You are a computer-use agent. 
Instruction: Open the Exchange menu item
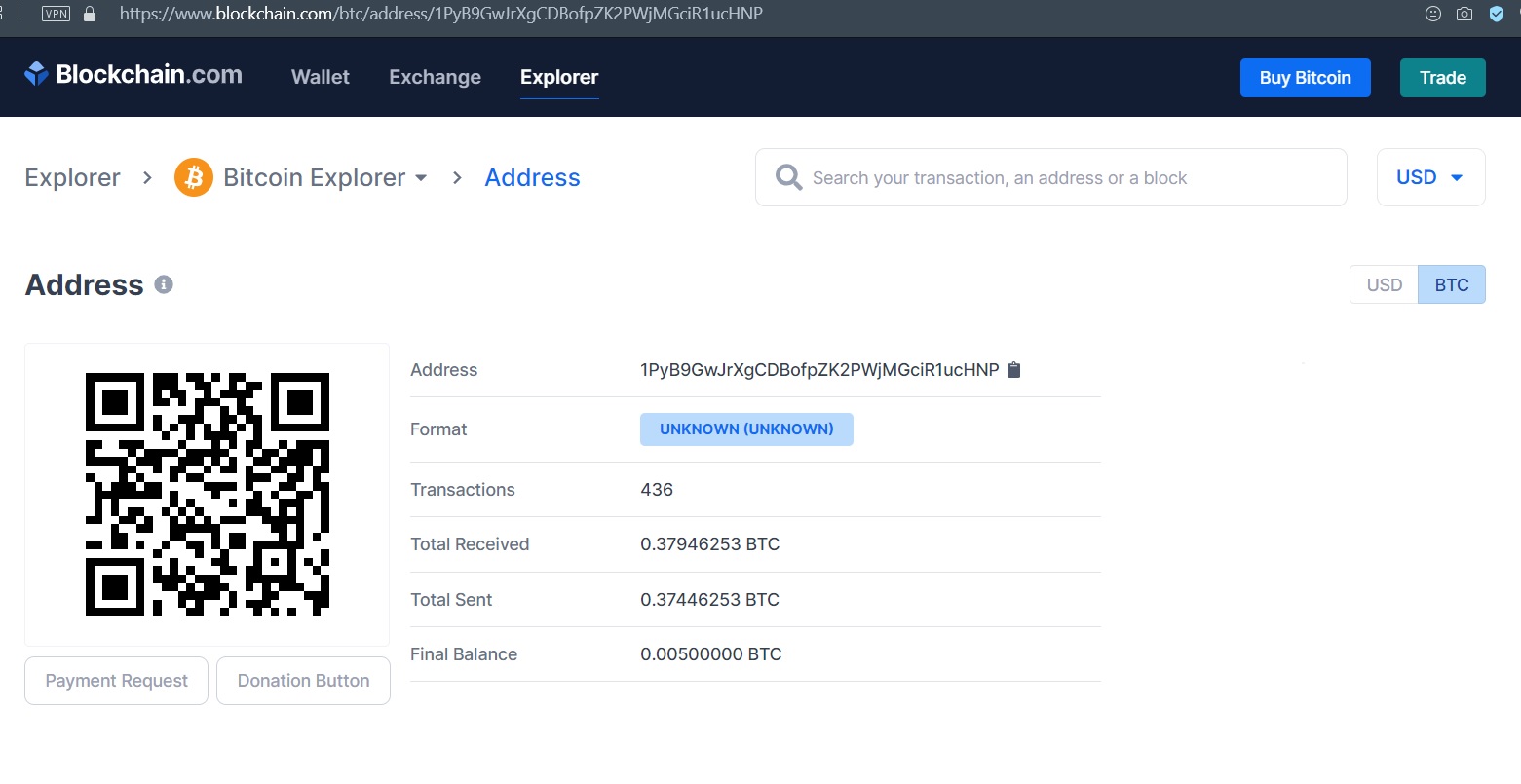coord(435,77)
